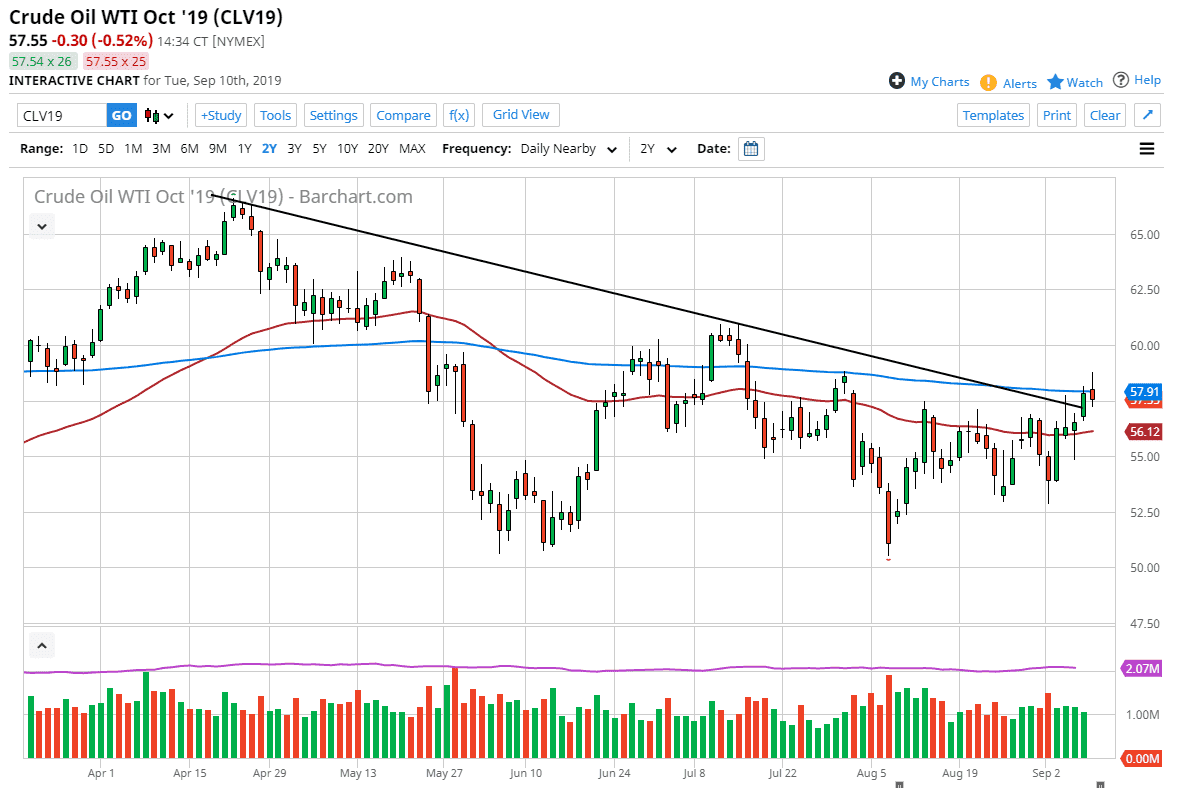Open the Date calendar picker
Screen dimensions: 1179x788
(750, 148)
